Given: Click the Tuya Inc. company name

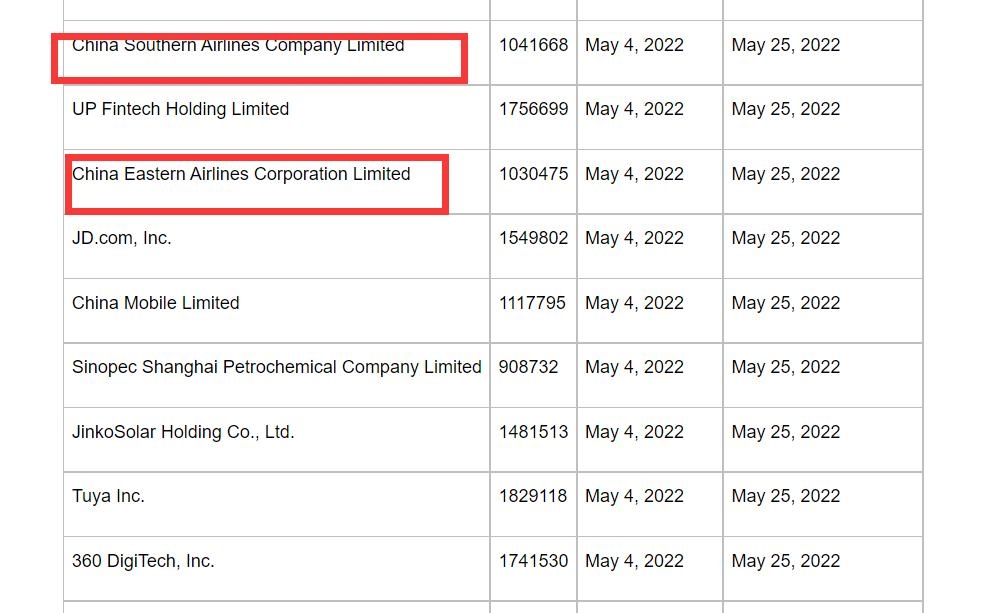Looking at the screenshot, I should (x=108, y=496).
